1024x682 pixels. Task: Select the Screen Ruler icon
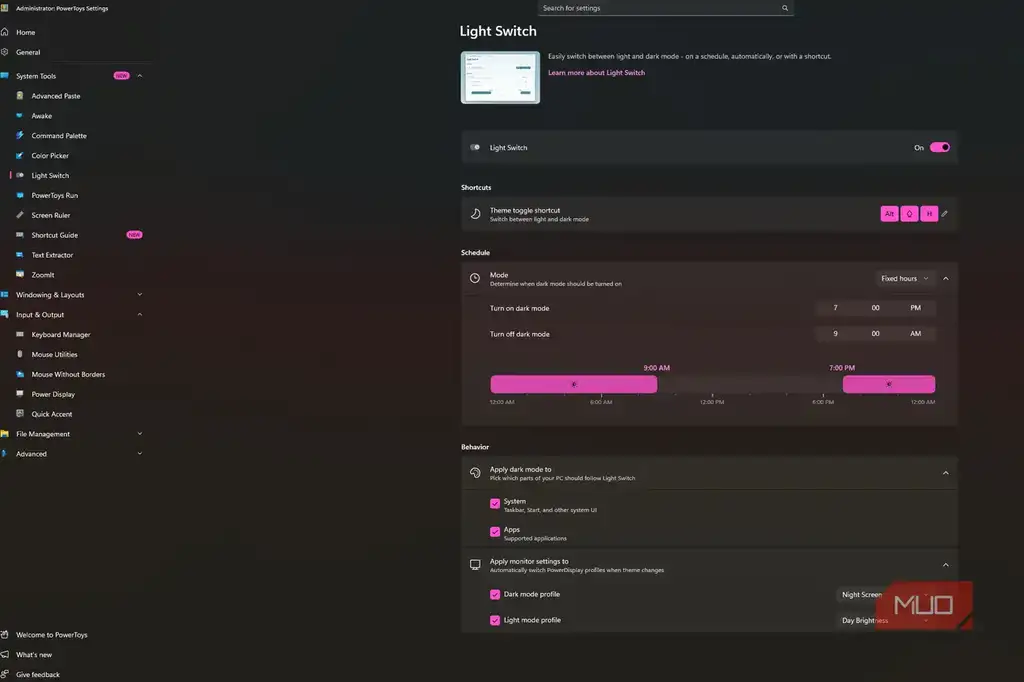[20, 215]
